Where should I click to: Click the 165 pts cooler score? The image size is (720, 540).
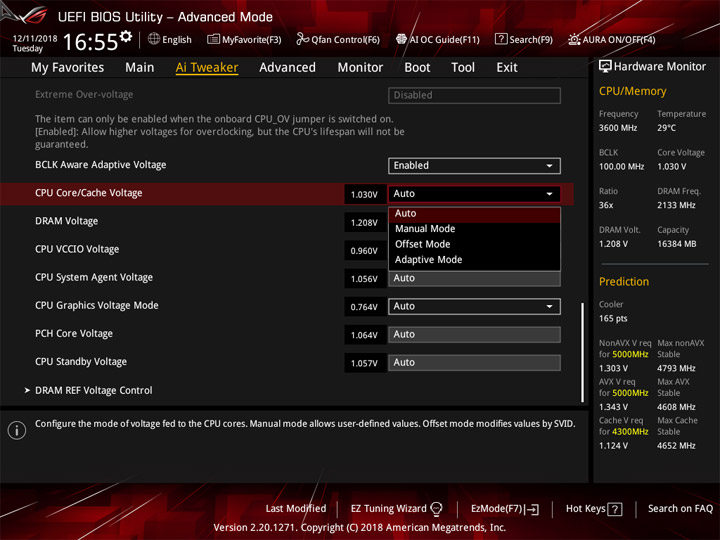tap(613, 319)
